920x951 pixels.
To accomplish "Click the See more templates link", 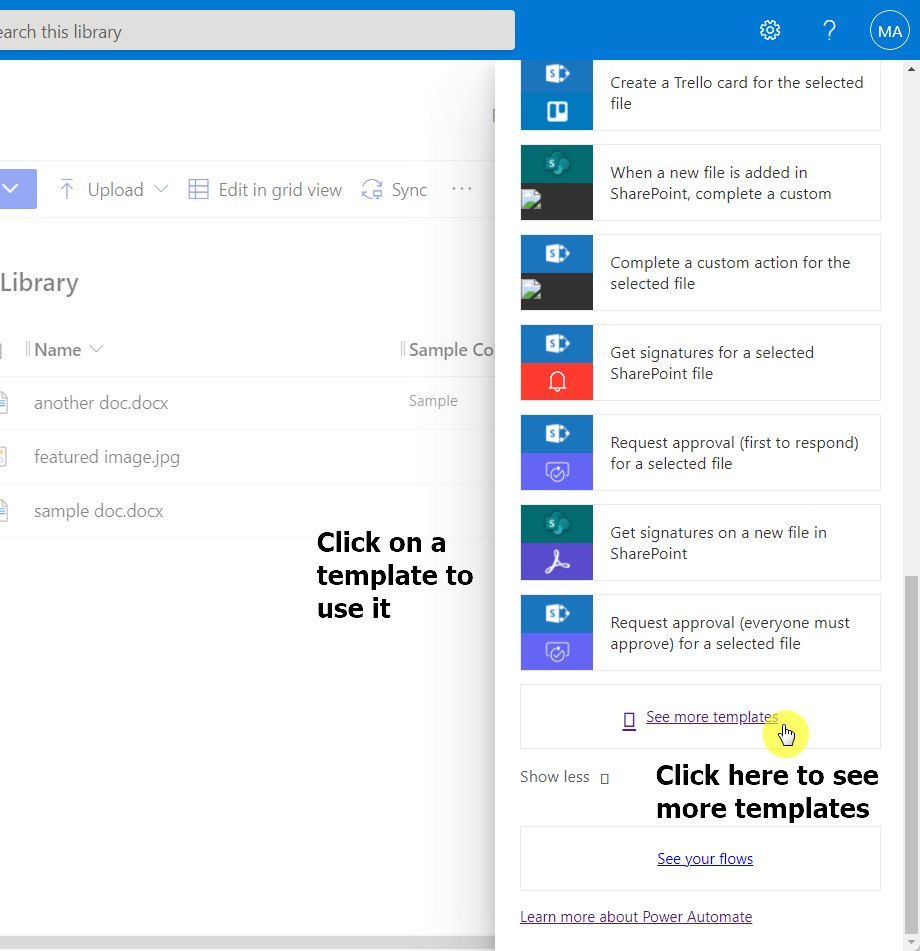I will click(x=711, y=717).
